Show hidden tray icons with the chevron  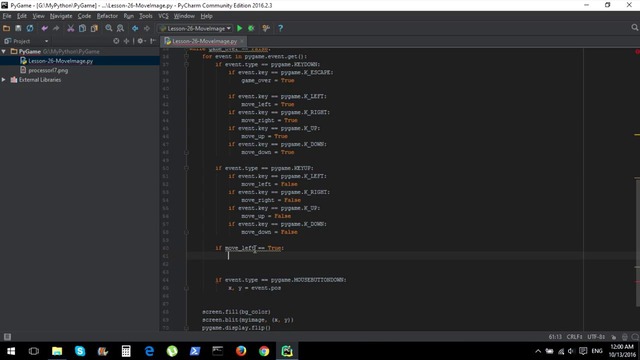pyautogui.click(x=538, y=351)
